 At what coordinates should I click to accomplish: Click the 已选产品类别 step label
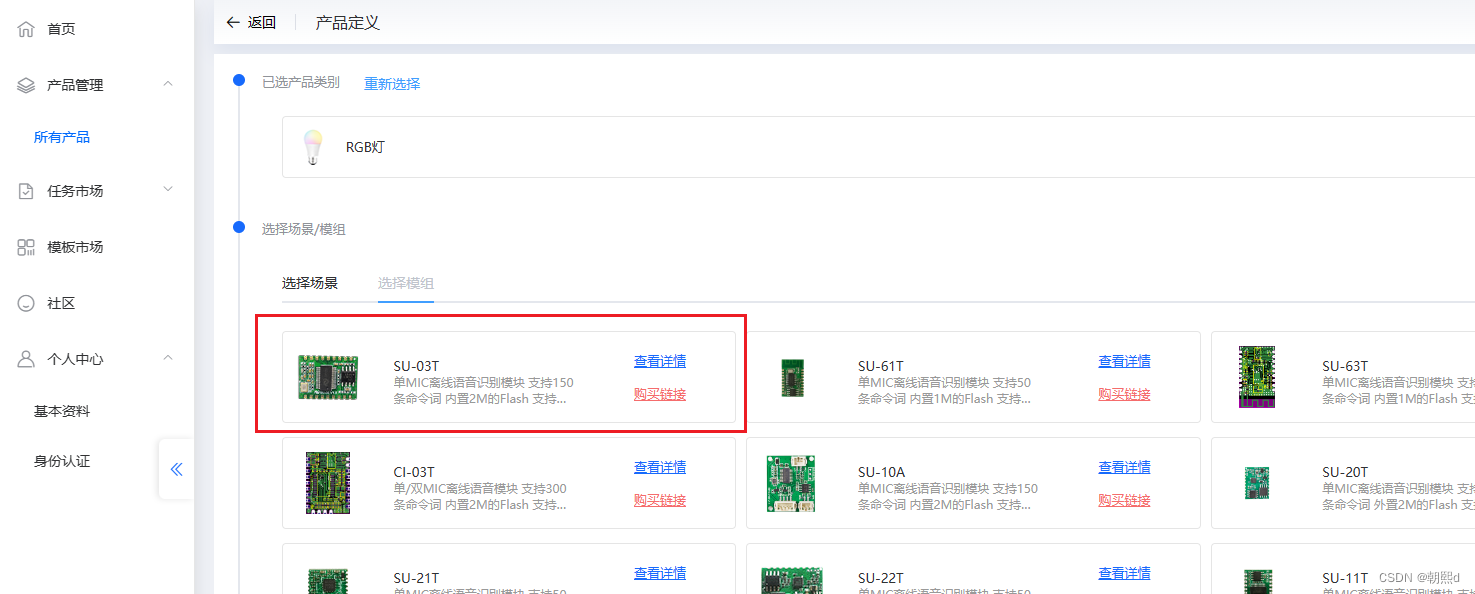click(301, 82)
